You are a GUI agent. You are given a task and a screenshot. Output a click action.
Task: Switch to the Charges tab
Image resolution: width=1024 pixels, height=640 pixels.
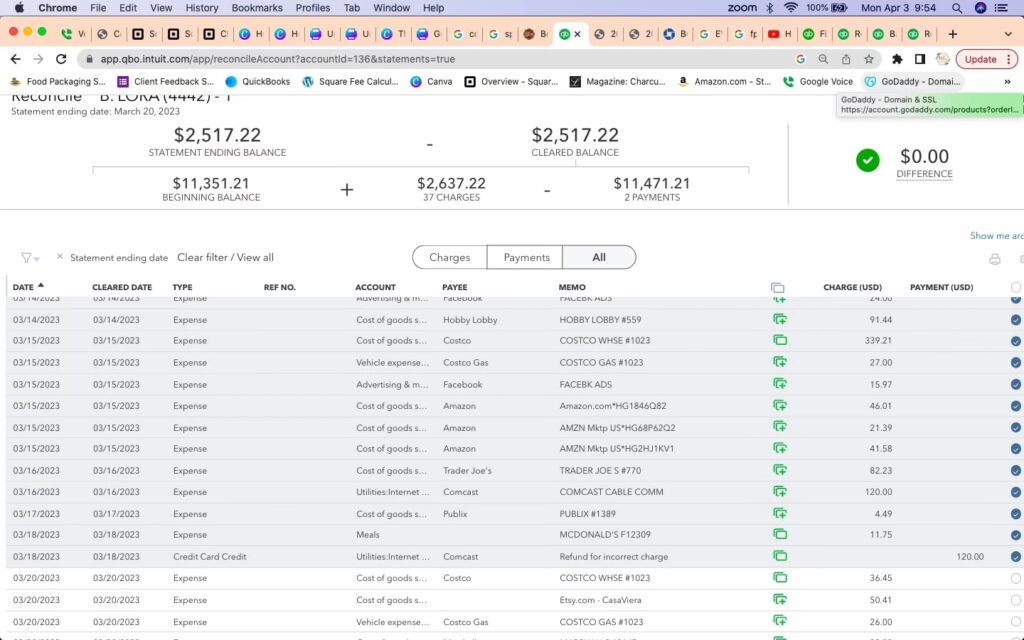point(449,257)
